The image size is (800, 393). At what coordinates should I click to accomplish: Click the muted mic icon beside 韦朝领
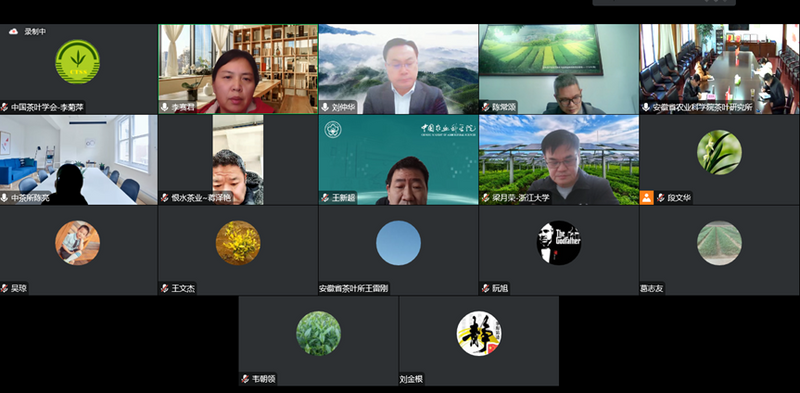(x=245, y=379)
